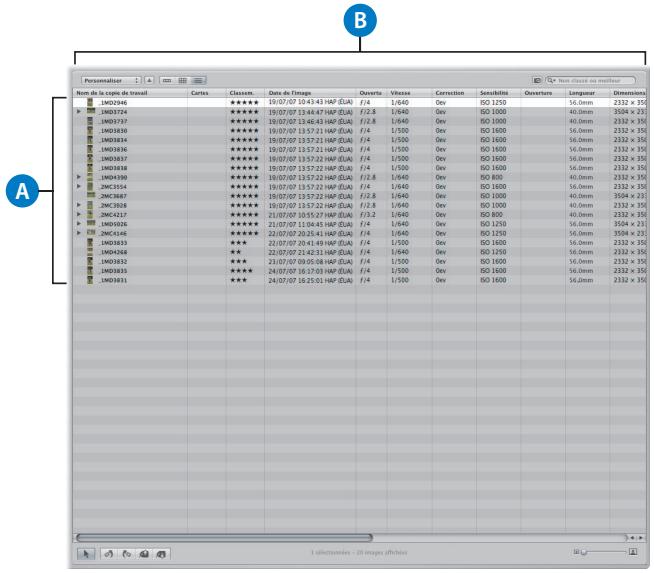Screen dimensions: 654x573
Task: Expand the _2MC3928 stack
Action: (x=79, y=205)
